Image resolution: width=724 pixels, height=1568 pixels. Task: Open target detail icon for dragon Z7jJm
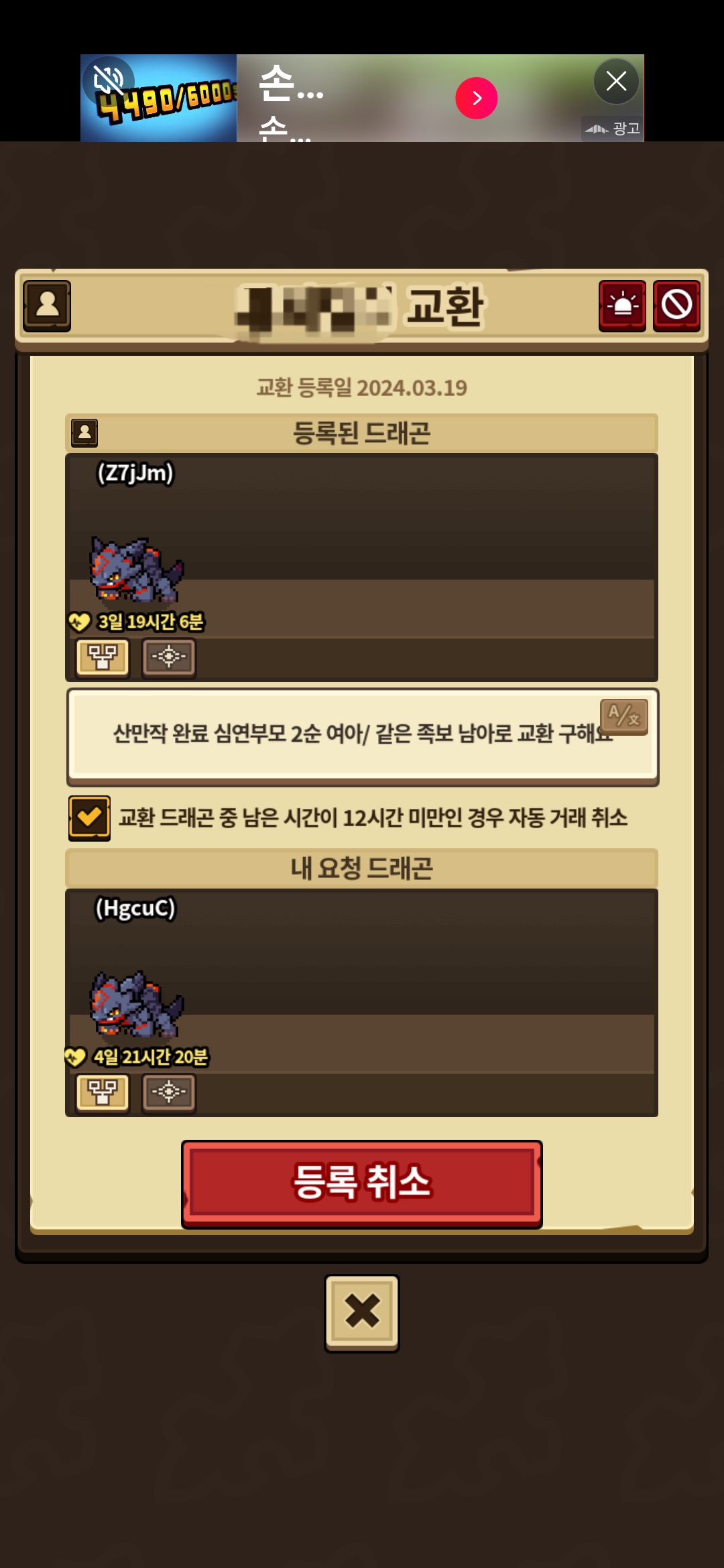point(169,657)
